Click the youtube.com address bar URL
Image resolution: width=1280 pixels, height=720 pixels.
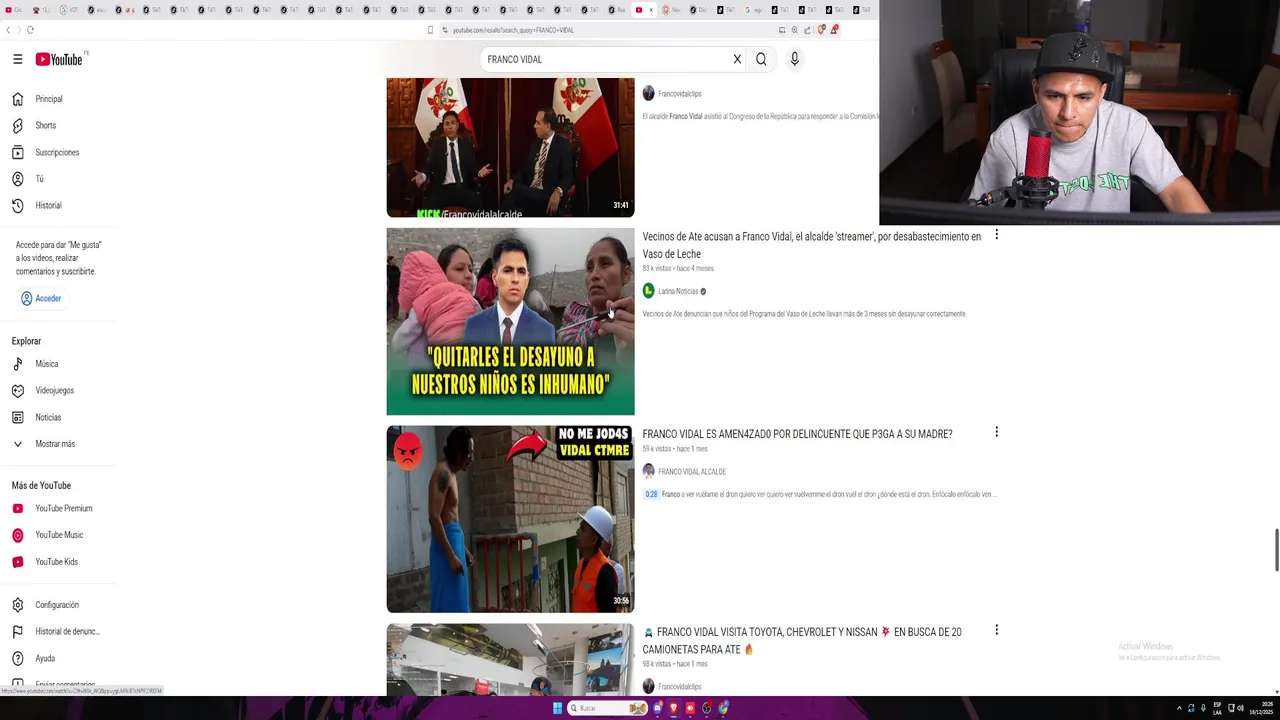tap(513, 30)
